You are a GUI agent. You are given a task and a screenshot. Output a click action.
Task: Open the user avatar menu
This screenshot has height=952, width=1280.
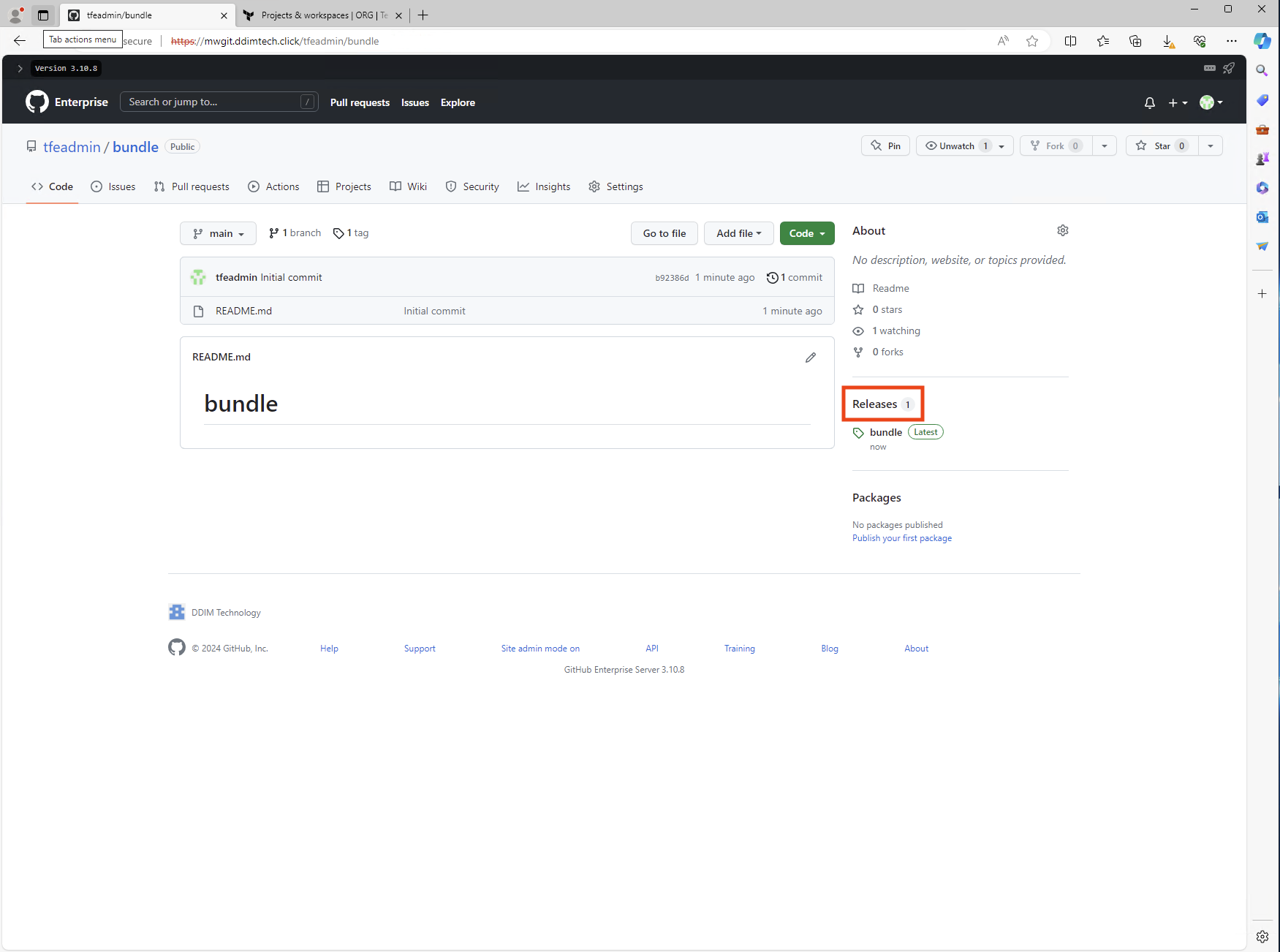point(1211,102)
